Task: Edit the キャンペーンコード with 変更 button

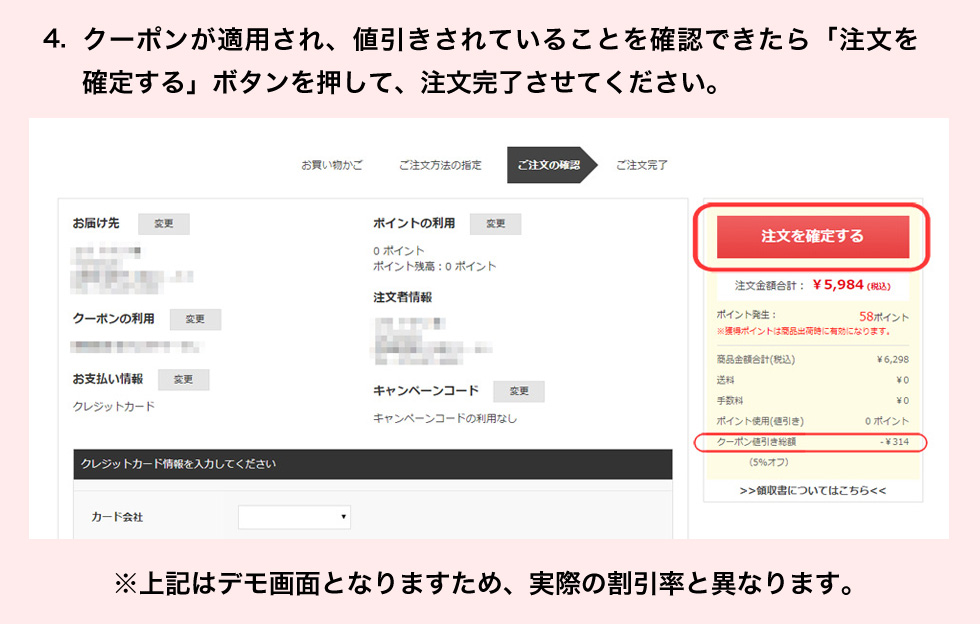Action: click(x=518, y=391)
